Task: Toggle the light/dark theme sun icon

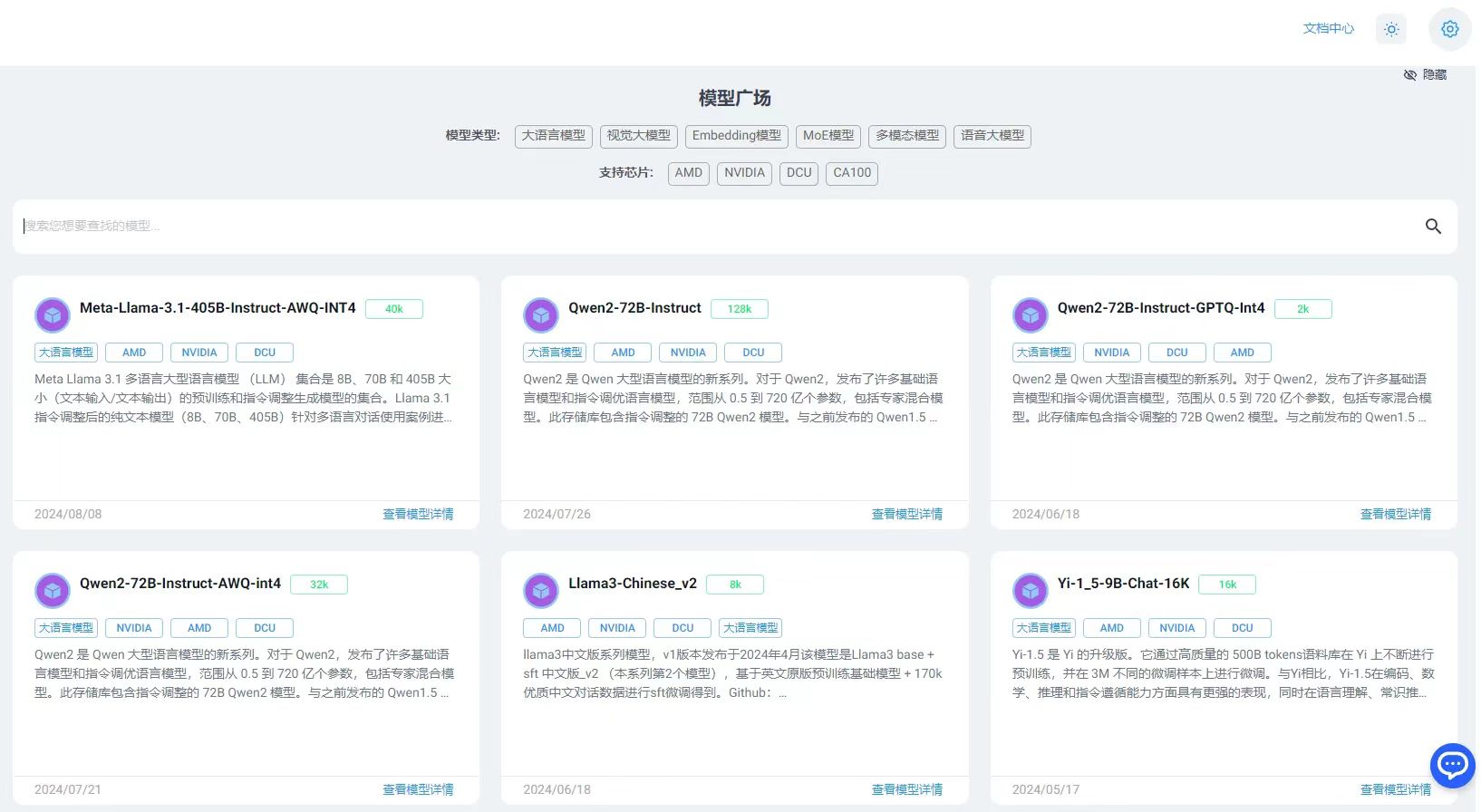Action: 1391,29
